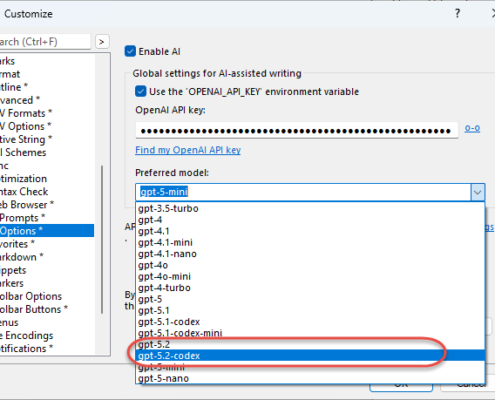Select gpt-4-turbo model option

click(x=310, y=288)
